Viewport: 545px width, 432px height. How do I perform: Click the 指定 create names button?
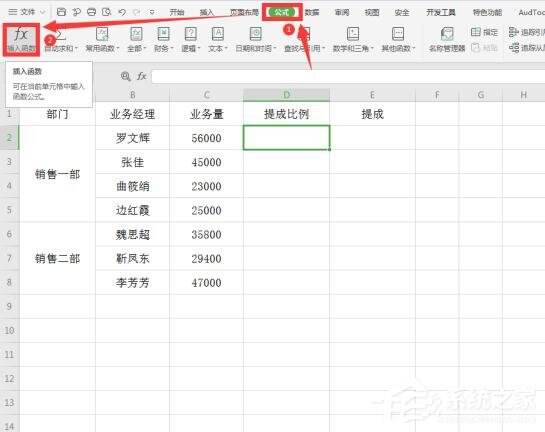pos(485,32)
